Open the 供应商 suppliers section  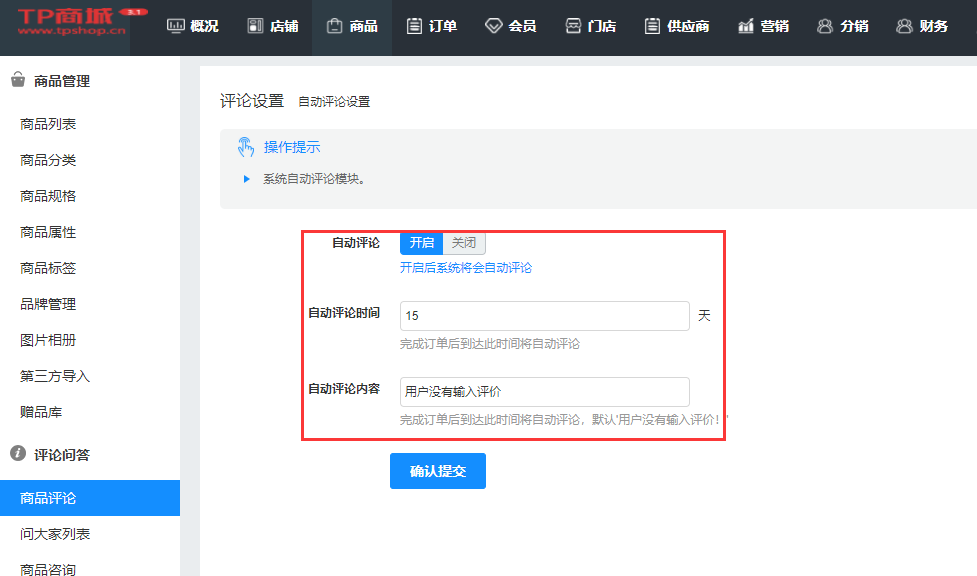pyautogui.click(x=677, y=27)
